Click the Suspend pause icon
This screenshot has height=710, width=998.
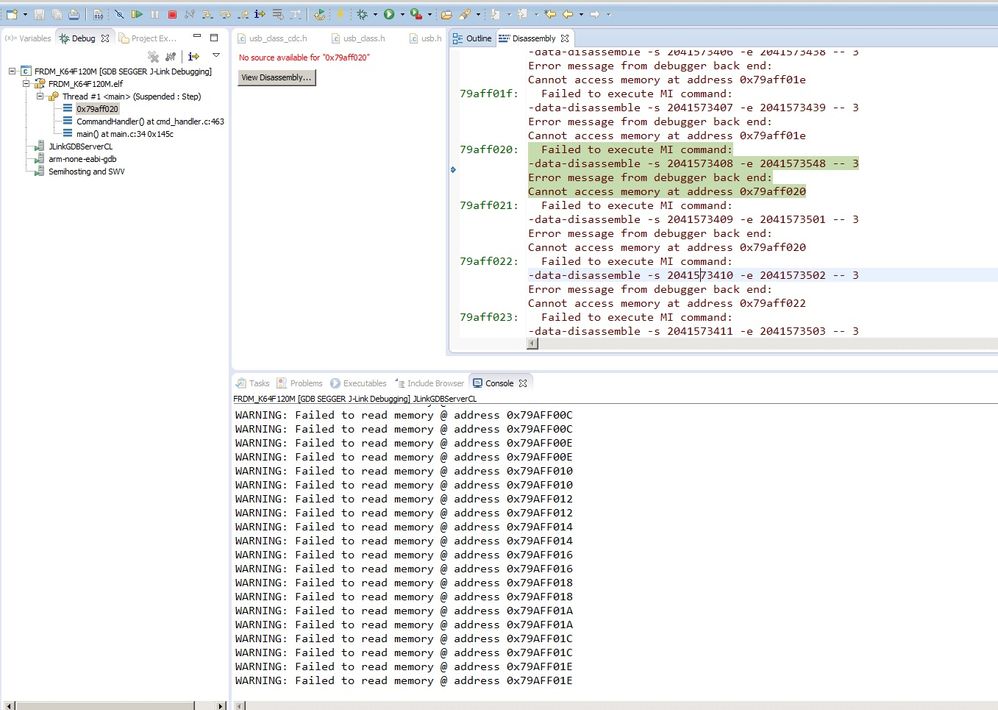(x=155, y=14)
